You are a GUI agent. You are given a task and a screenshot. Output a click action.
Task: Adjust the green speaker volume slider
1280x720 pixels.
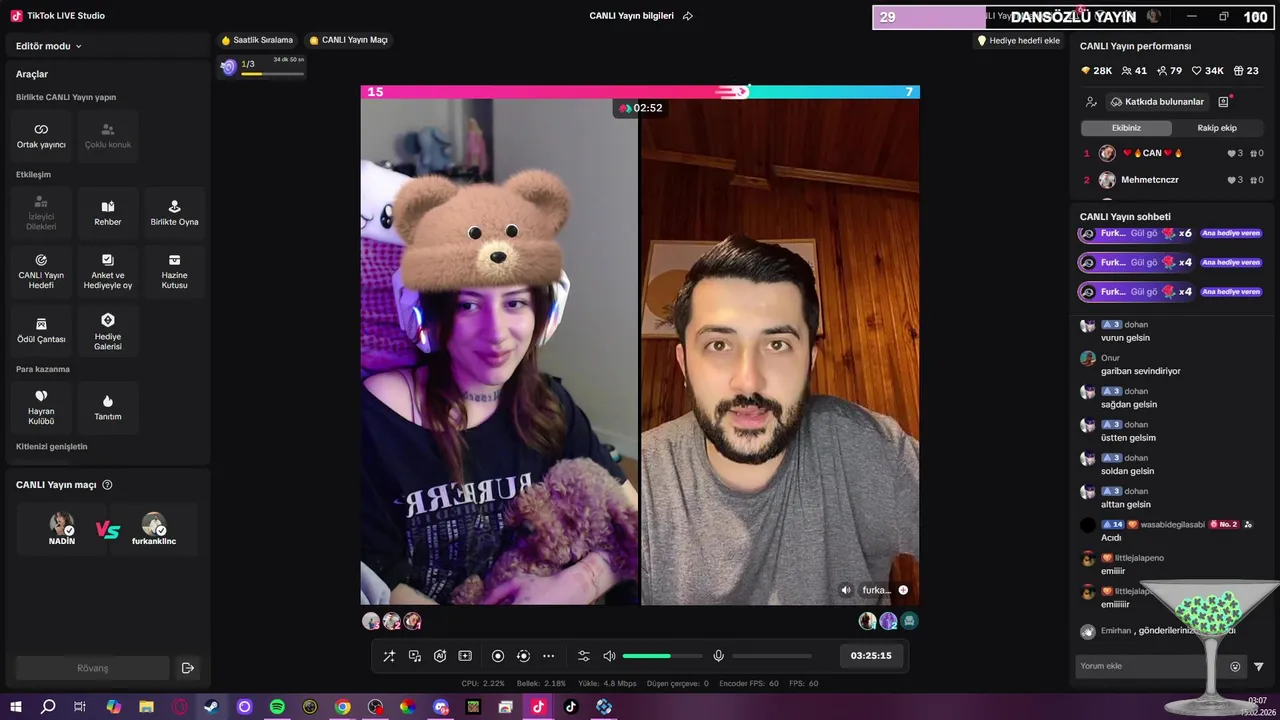click(662, 656)
